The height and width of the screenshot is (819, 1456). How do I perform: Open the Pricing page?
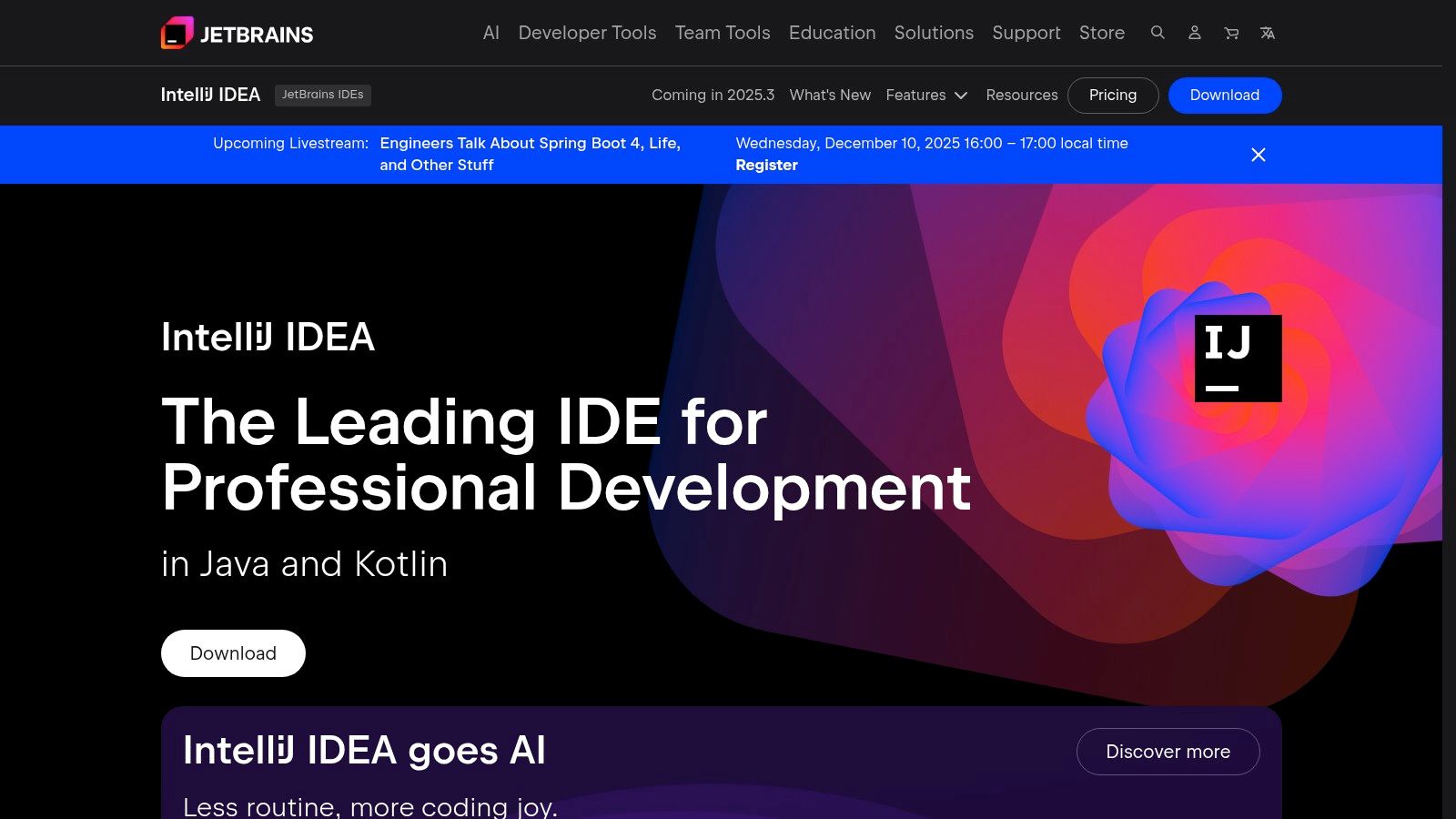click(x=1113, y=95)
